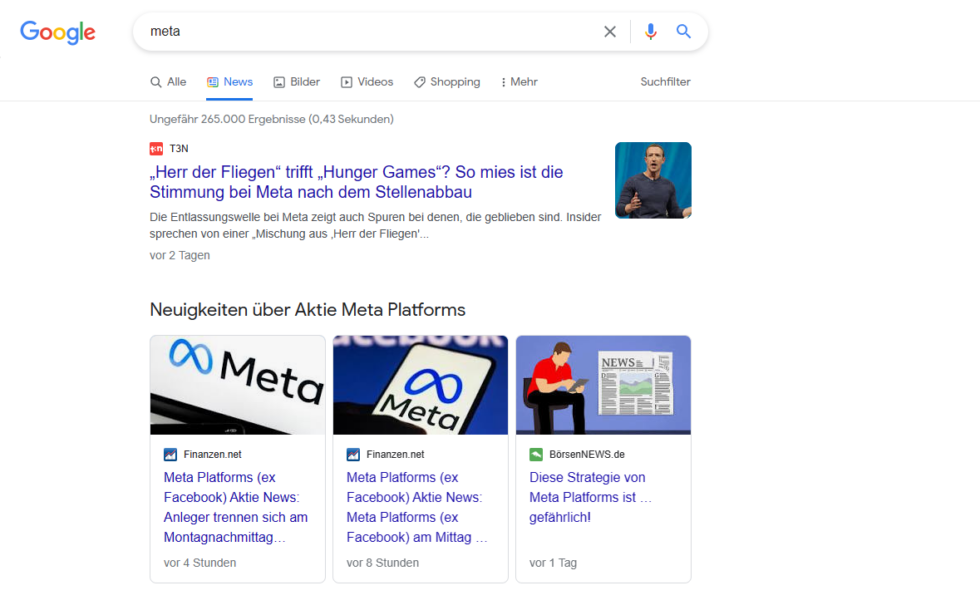Clear the search box with the X icon
This screenshot has height=610, width=980.
tap(610, 31)
